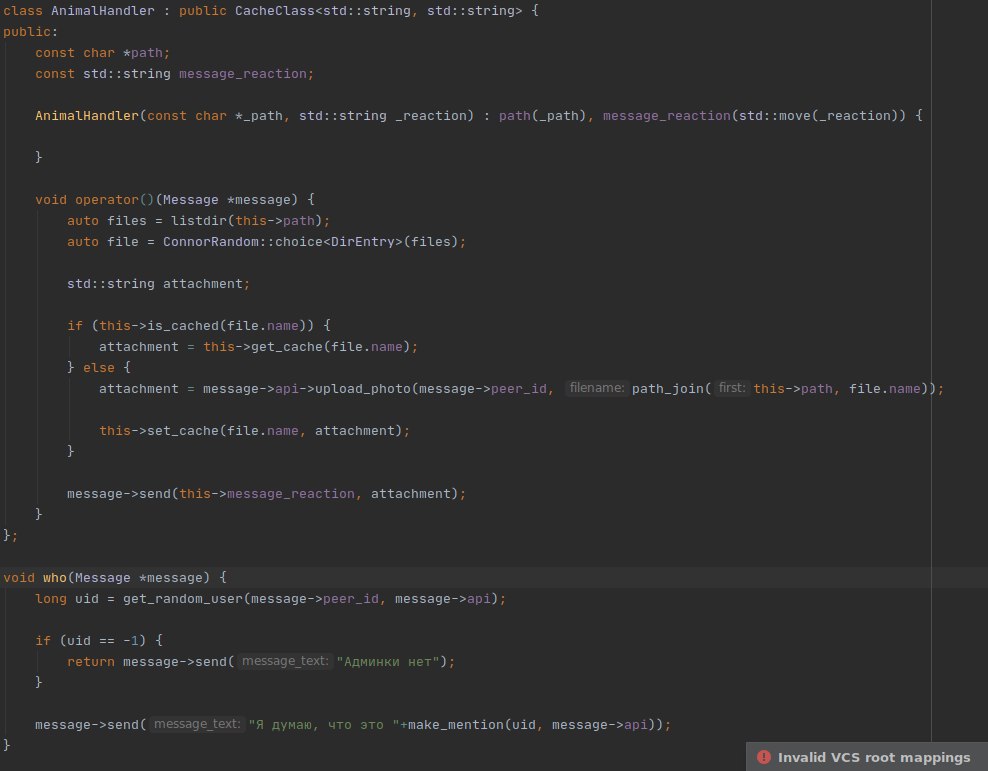Image resolution: width=988 pixels, height=771 pixels.
Task: Click 'DirEntry' template argument
Action: click(x=363, y=242)
